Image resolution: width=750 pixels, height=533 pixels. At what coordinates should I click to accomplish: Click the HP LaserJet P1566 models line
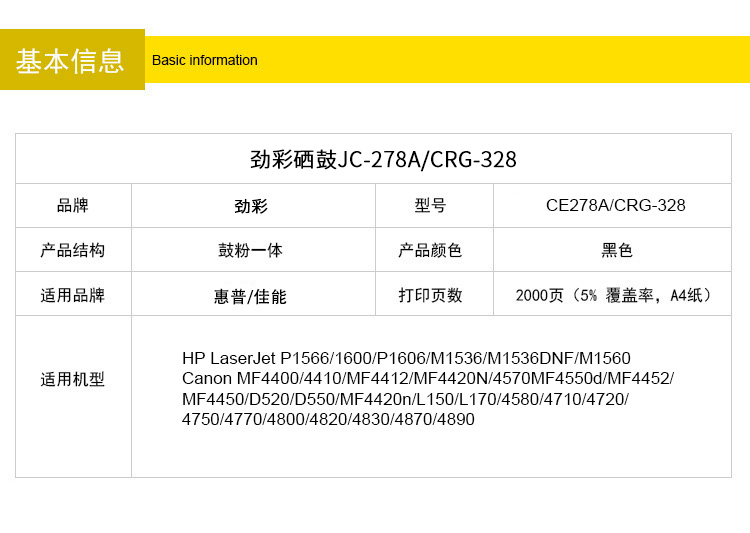406,358
